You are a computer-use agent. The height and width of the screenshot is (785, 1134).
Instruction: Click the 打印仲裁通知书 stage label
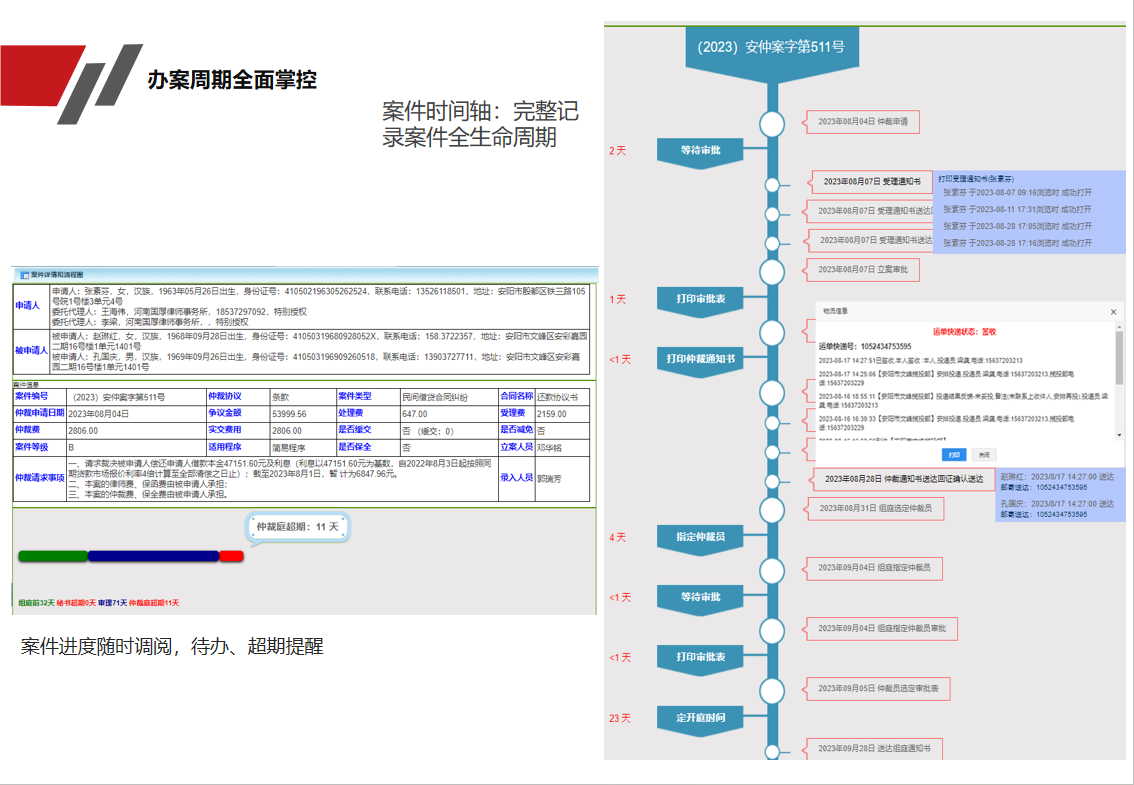700,361
